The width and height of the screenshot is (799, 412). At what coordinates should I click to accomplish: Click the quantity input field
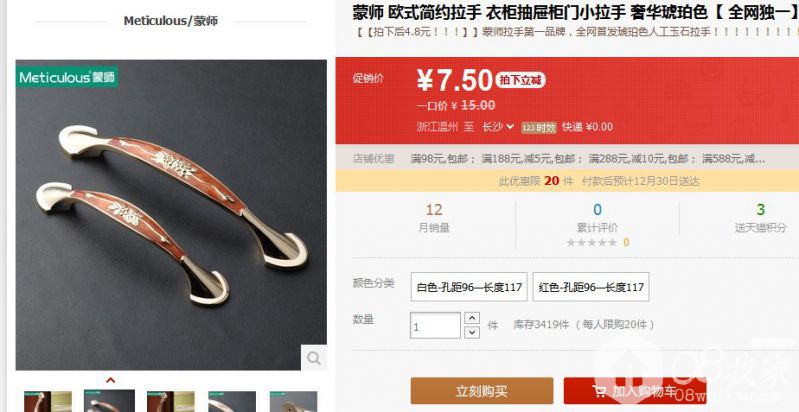[x=435, y=325]
